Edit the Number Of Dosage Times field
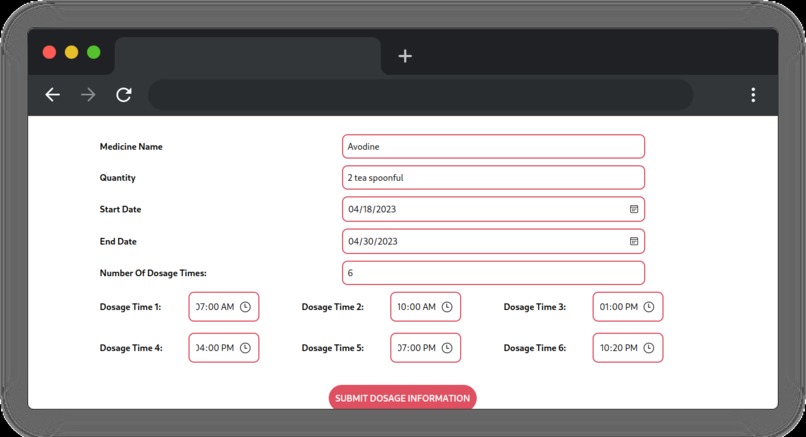Viewport: 806px width, 437px height. pos(493,273)
